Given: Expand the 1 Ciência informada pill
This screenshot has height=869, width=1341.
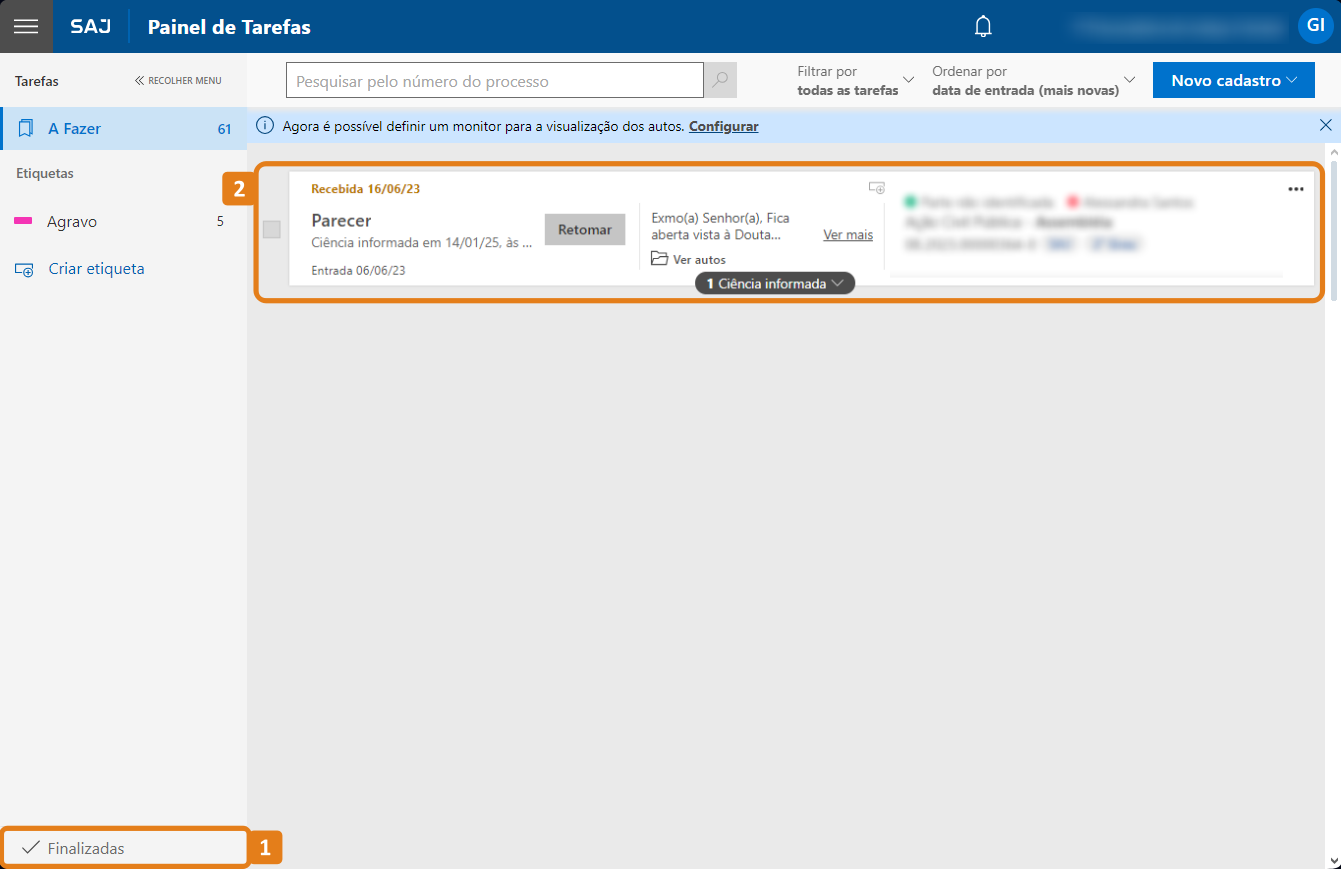Looking at the screenshot, I should coord(775,284).
